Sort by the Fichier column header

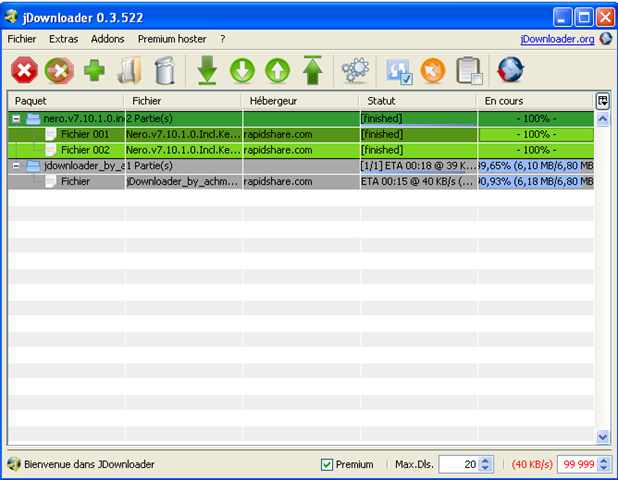(x=183, y=101)
